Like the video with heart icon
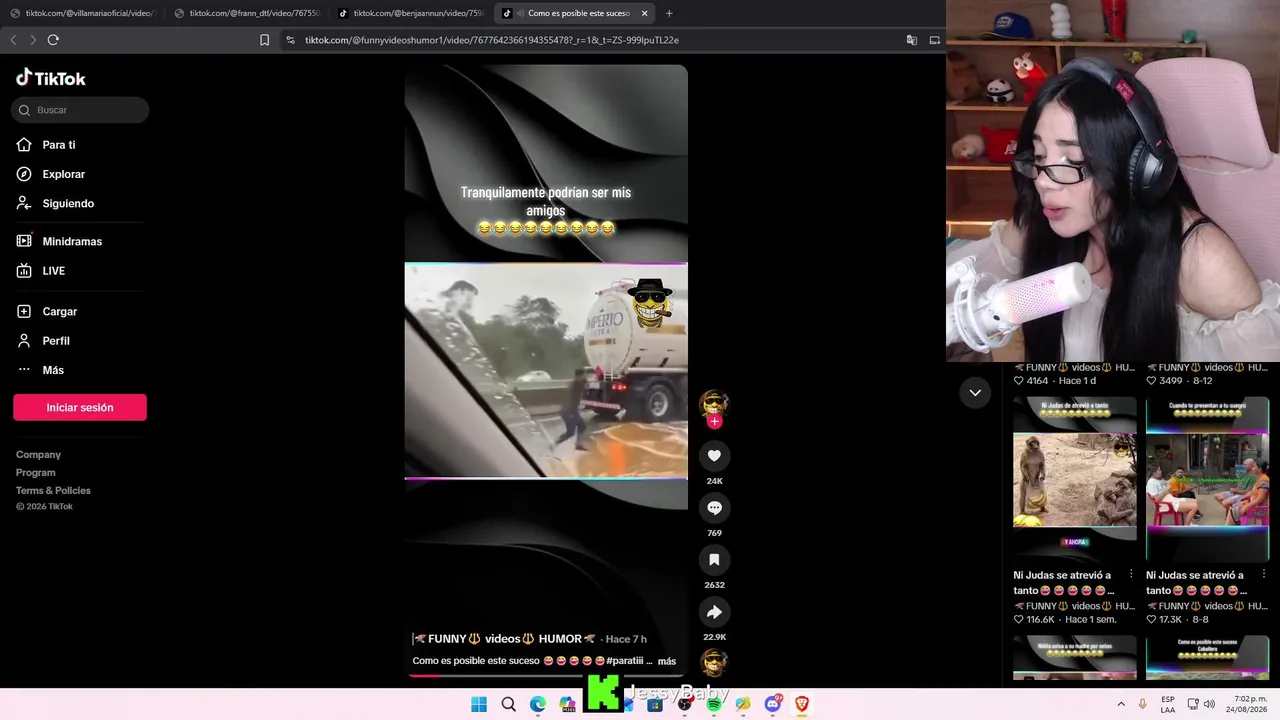This screenshot has height=720, width=1280. [x=714, y=455]
